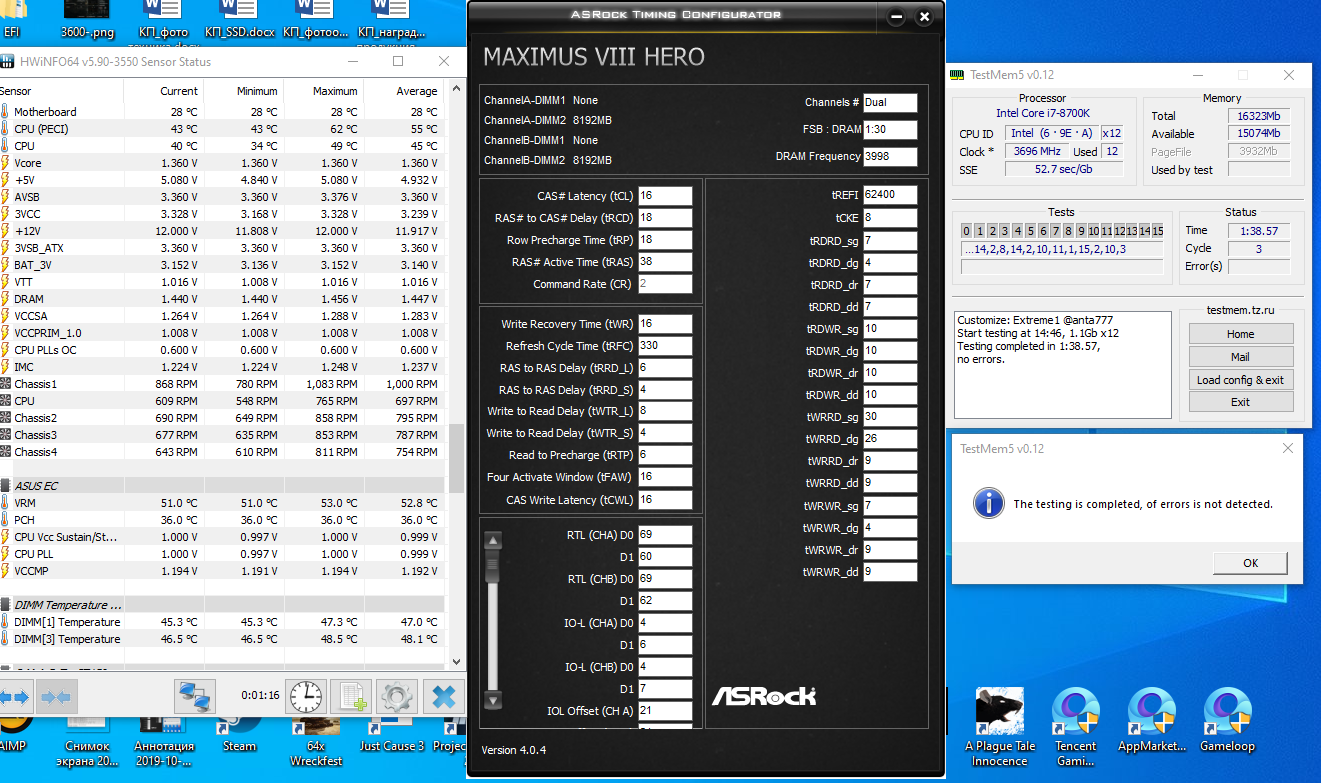Viewport: 1321px width, 783px height.
Task: Select the Аннотация 2019-10 desktop file
Action: click(164, 742)
